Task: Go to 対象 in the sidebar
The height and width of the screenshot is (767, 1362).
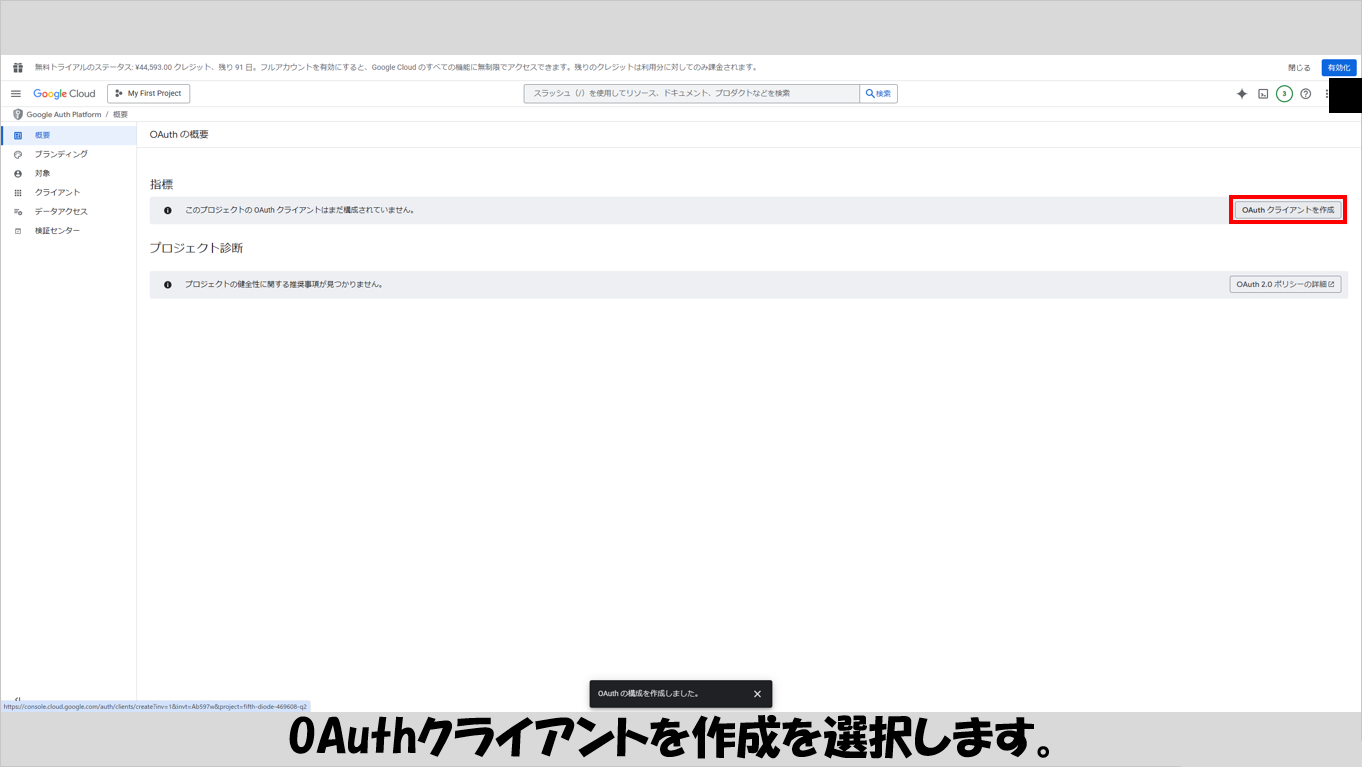Action: click(43, 173)
